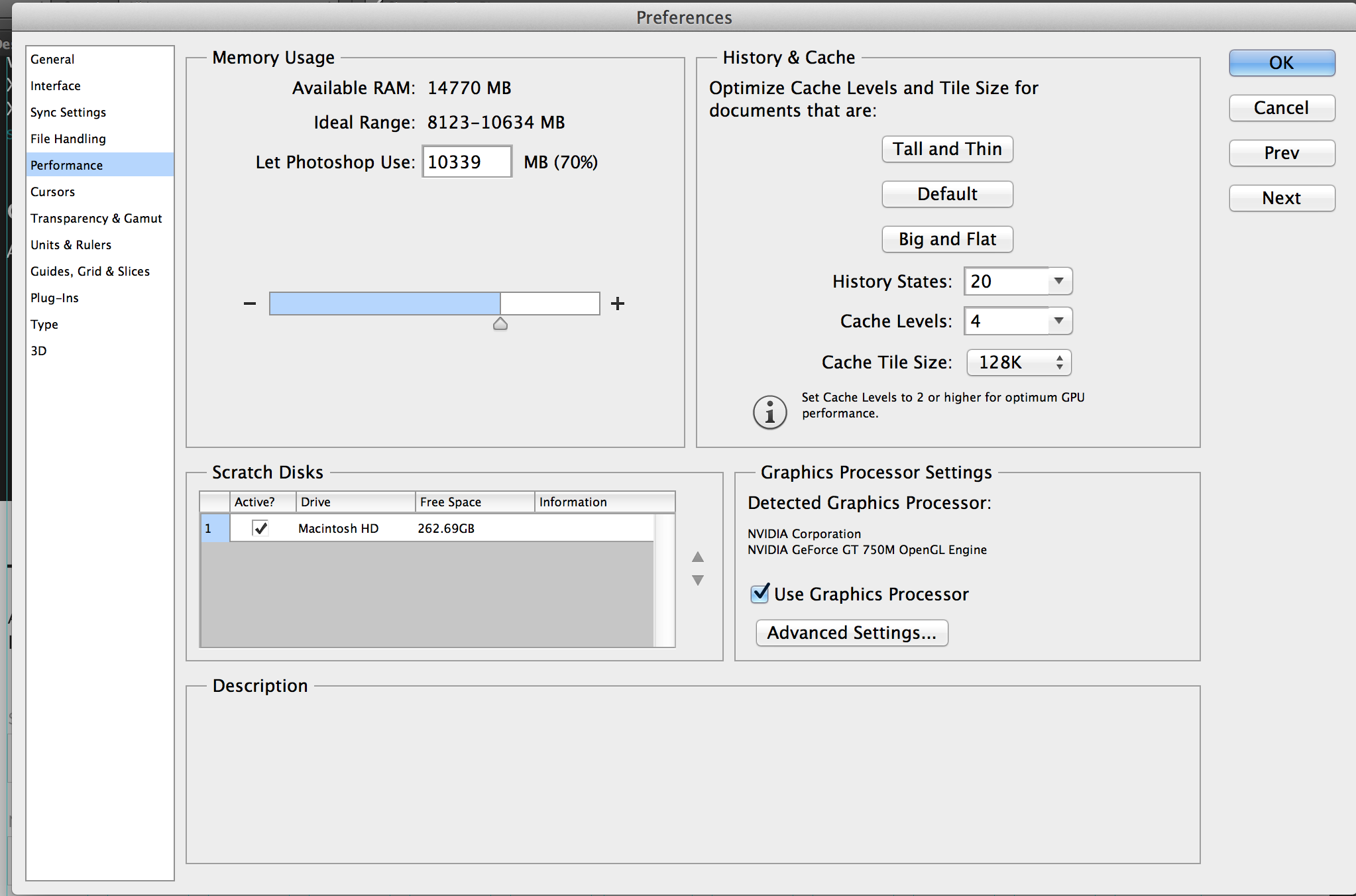Click the memory usage slider thumb
The height and width of the screenshot is (896, 1356).
coord(500,323)
